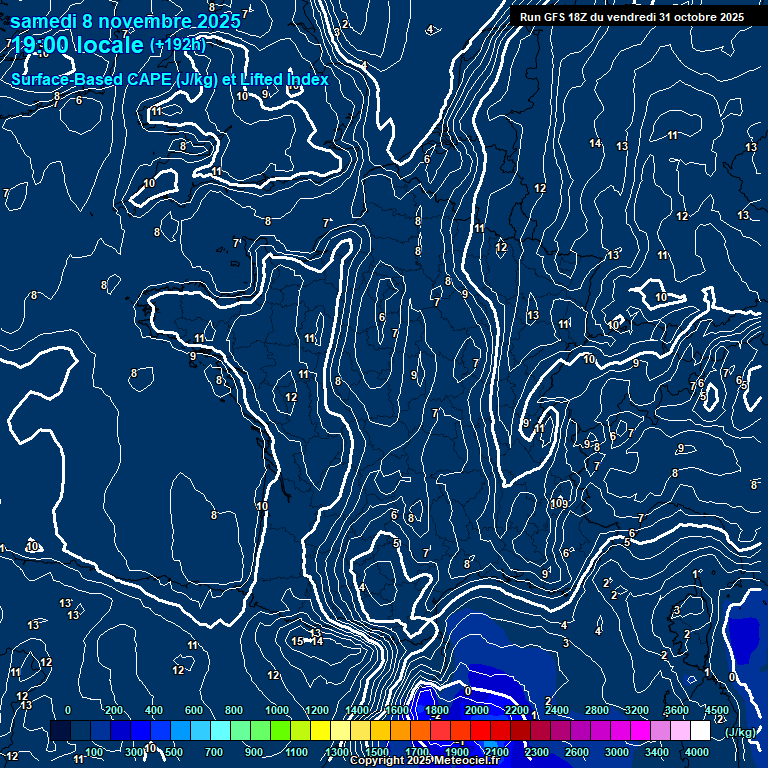Click legend value '400'

coord(154,710)
